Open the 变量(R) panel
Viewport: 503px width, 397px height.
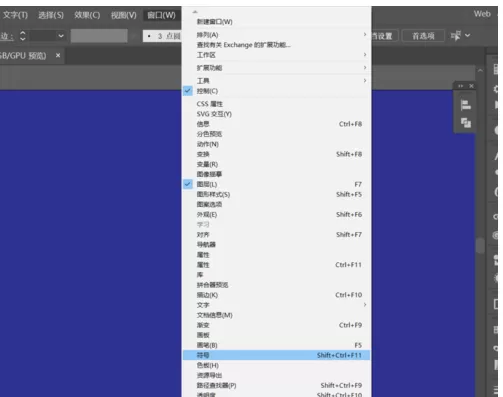pos(277,164)
